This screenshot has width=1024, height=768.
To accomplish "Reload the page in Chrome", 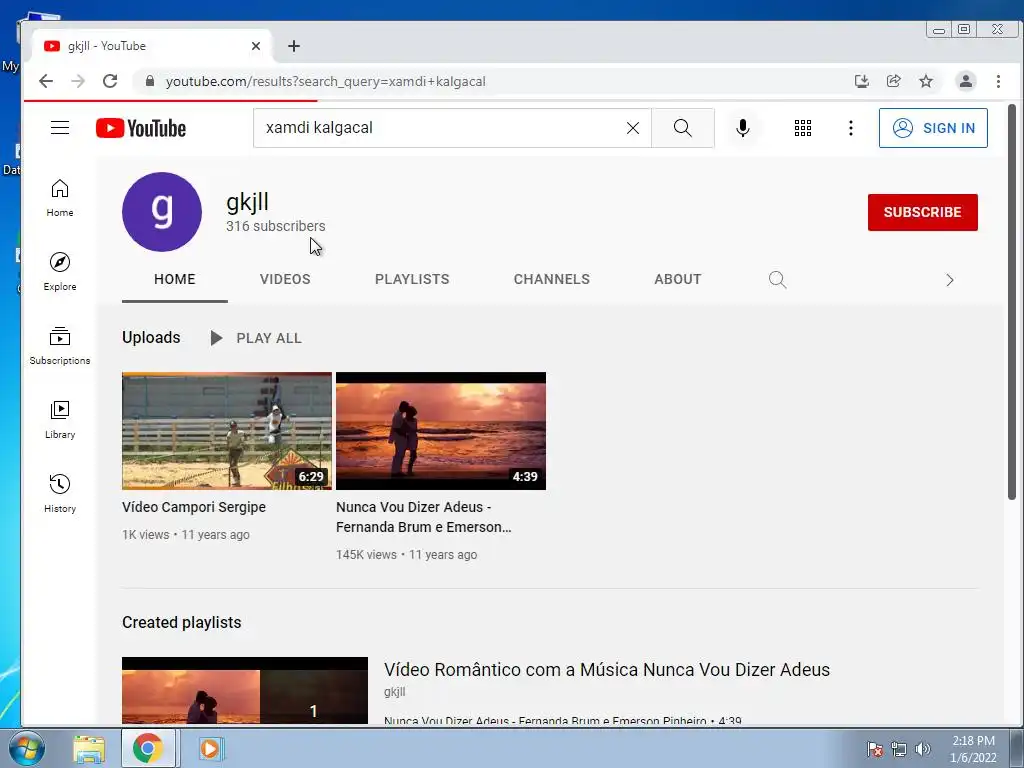I will pyautogui.click(x=110, y=81).
